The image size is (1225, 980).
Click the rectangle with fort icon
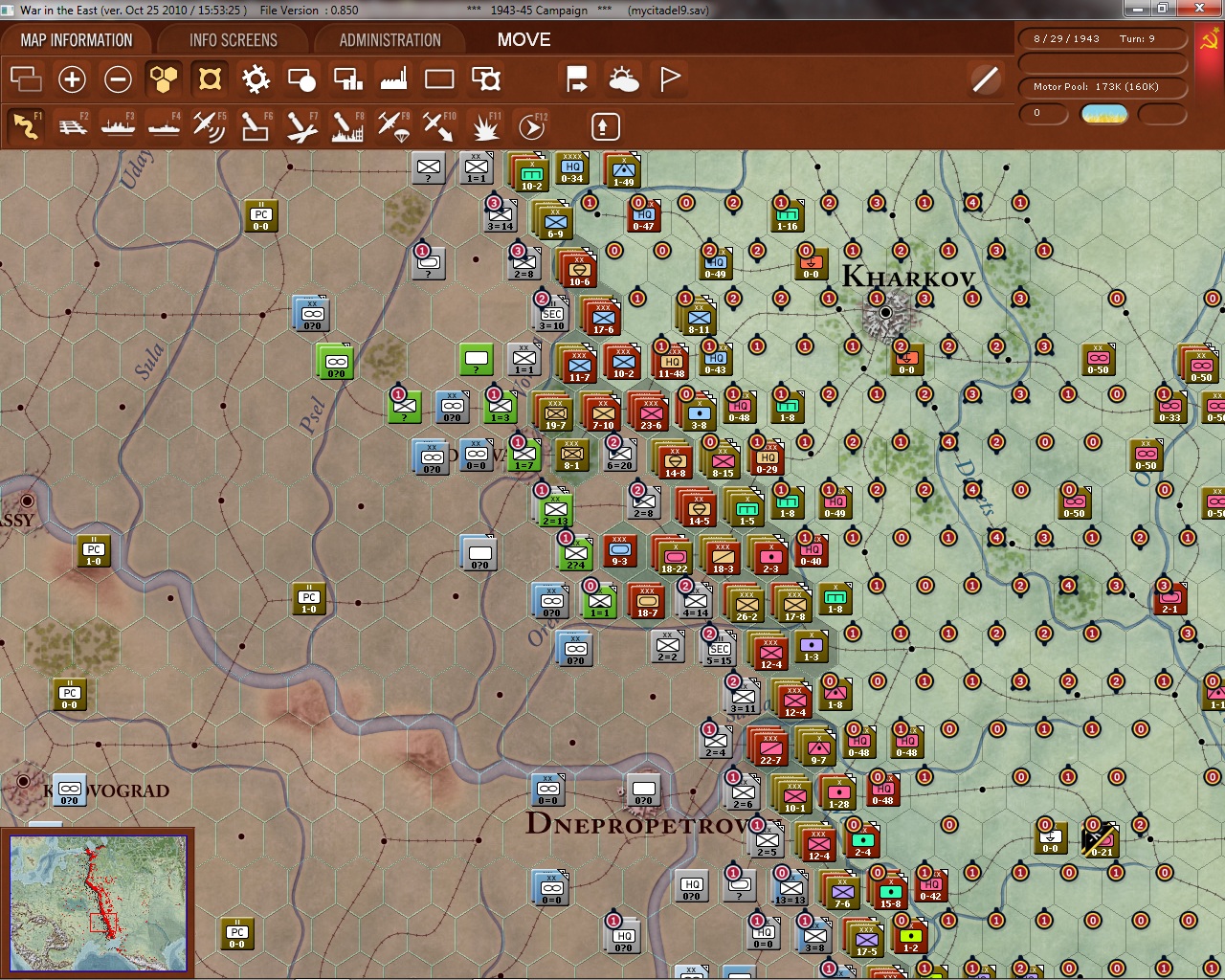point(486,79)
